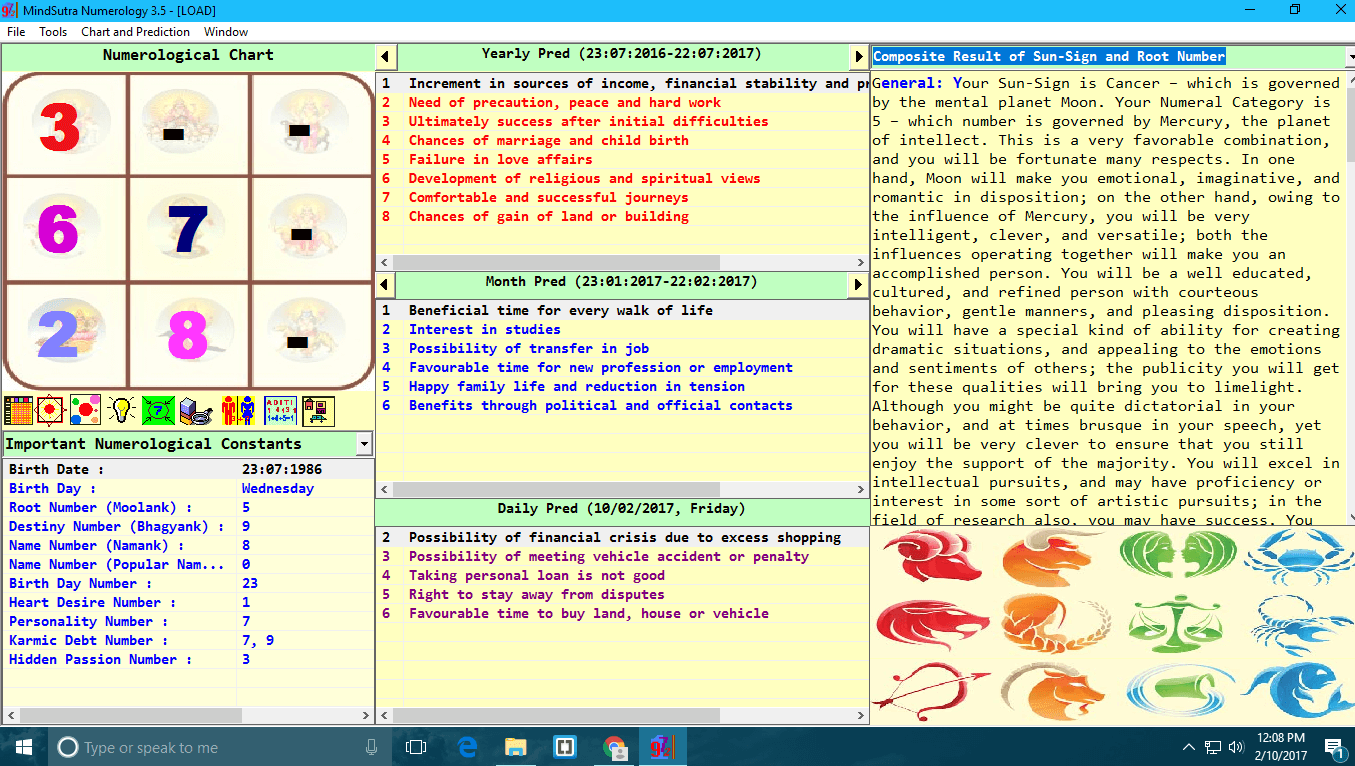The height and width of the screenshot is (766, 1355).
Task: Select 'Taking personal loan is not good'
Action: 622,576
